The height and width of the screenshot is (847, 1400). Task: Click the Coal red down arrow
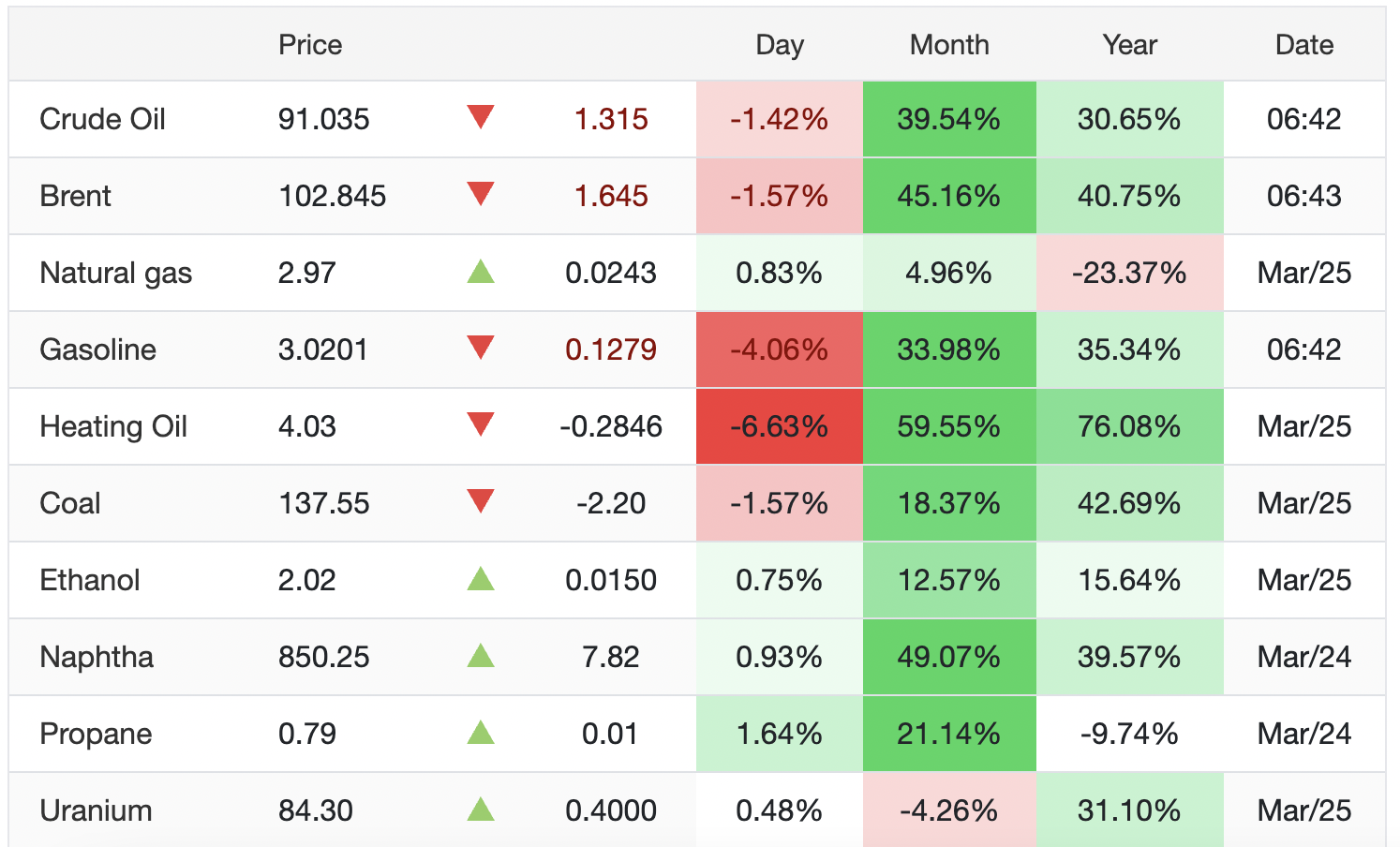click(481, 502)
